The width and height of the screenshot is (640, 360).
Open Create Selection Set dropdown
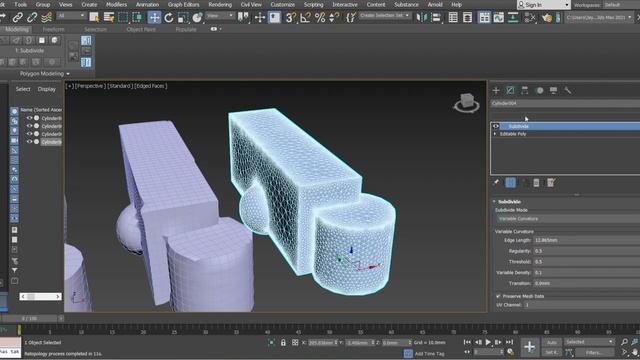pos(384,16)
